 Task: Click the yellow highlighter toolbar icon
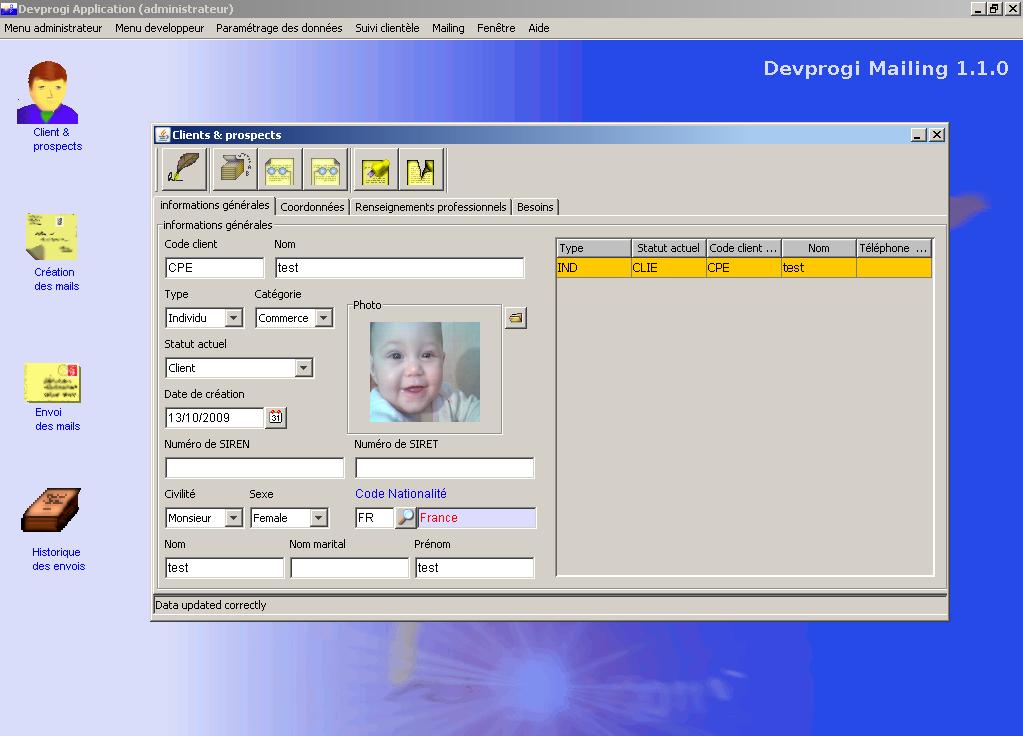pyautogui.click(x=376, y=170)
